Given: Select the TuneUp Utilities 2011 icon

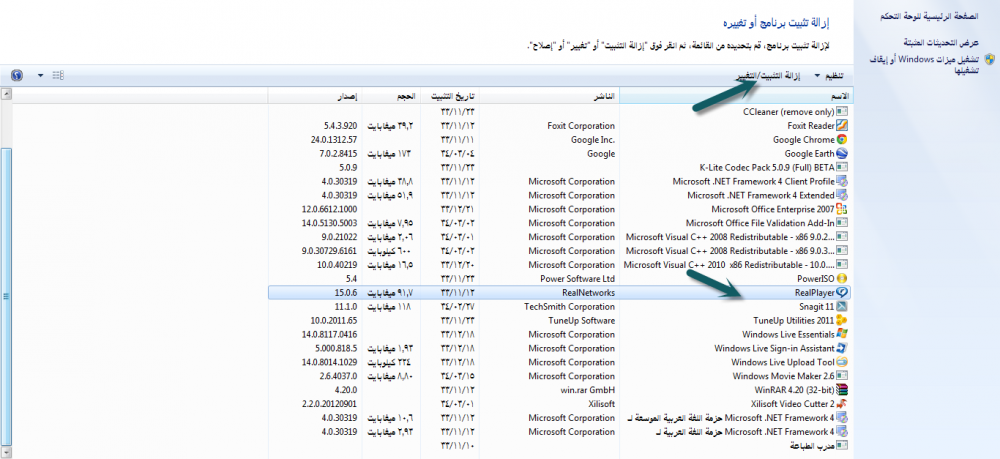Looking at the screenshot, I should [x=842, y=320].
